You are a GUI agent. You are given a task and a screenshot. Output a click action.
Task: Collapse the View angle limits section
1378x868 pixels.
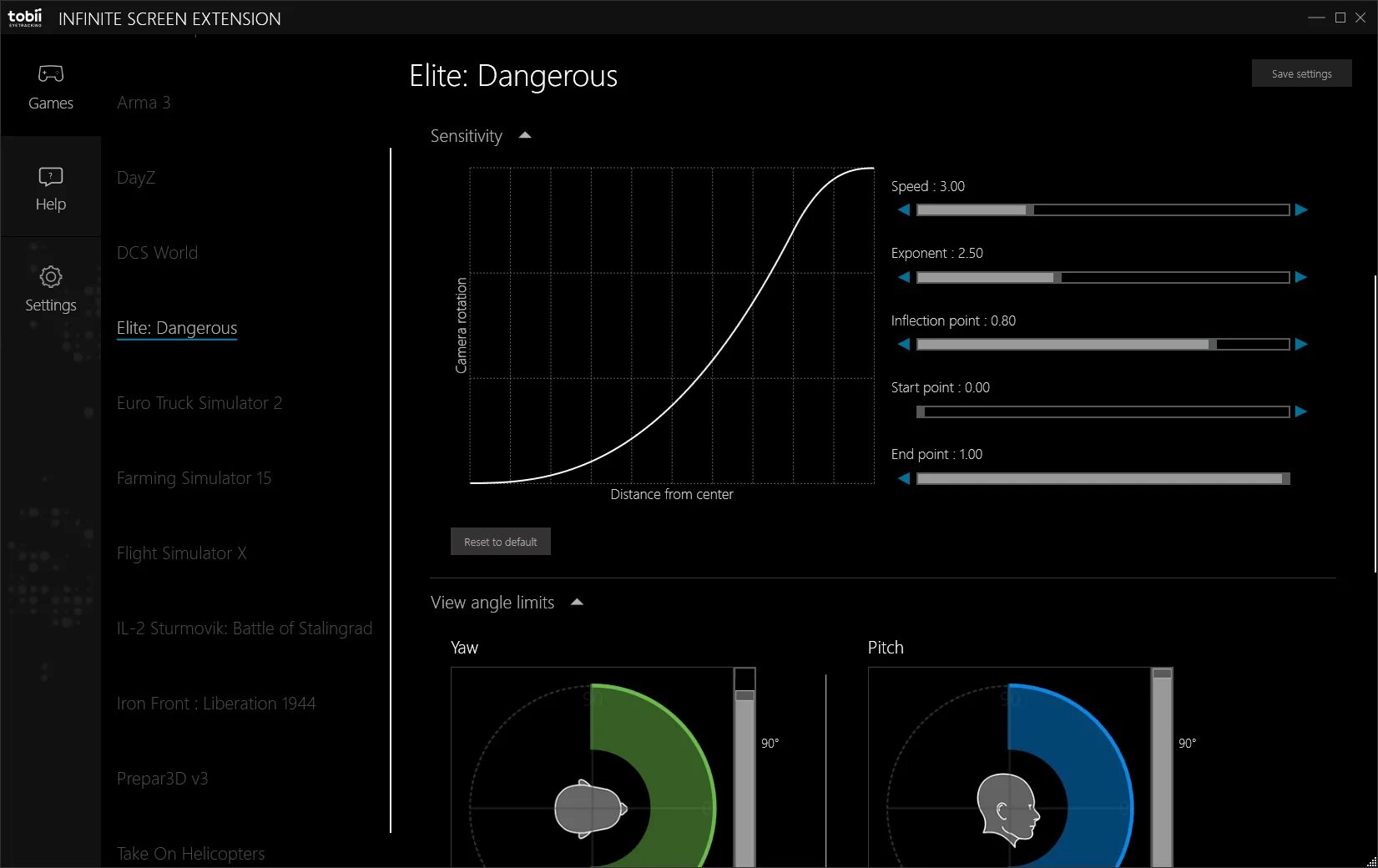(577, 602)
